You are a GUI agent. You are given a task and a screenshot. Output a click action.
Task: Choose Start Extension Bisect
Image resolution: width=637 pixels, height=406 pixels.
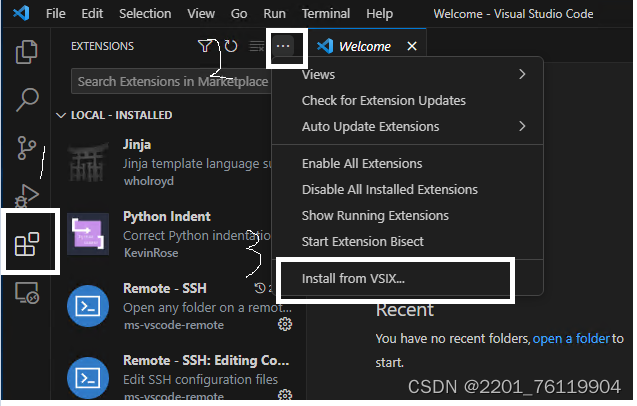[x=408, y=241]
